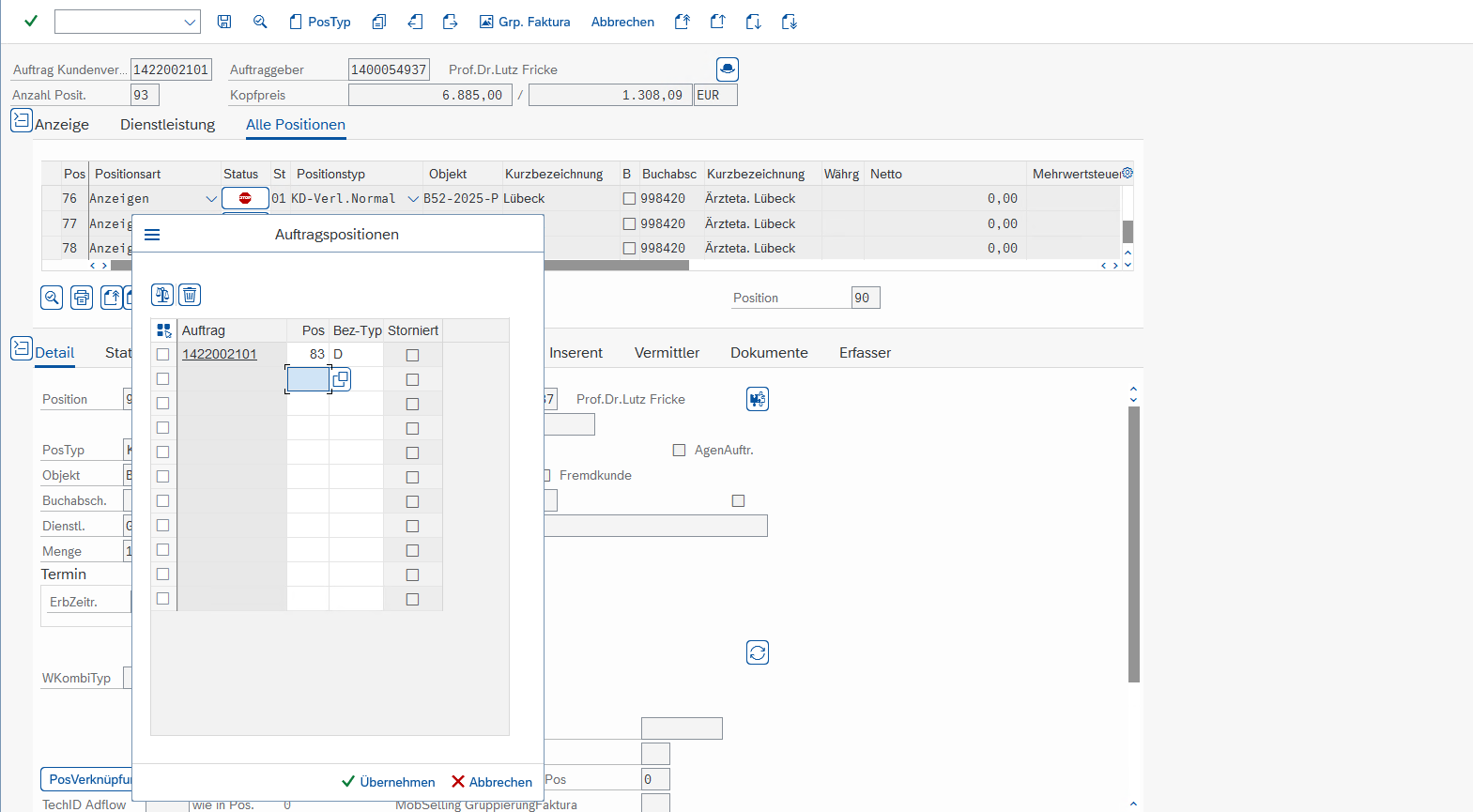
Task: Click the red stop status icon in row 76
Action: coord(245,198)
